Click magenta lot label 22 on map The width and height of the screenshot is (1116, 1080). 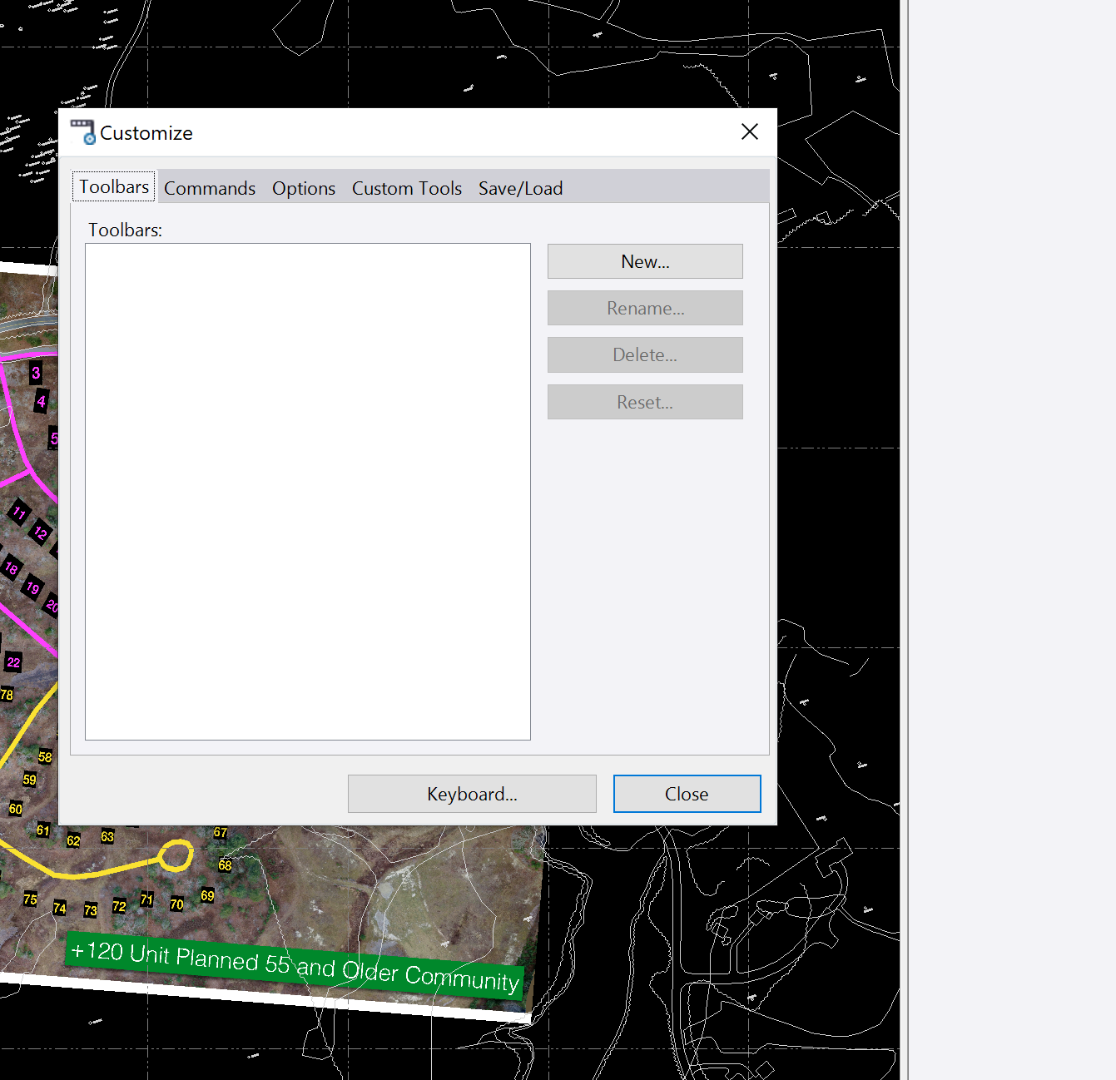click(x=14, y=662)
